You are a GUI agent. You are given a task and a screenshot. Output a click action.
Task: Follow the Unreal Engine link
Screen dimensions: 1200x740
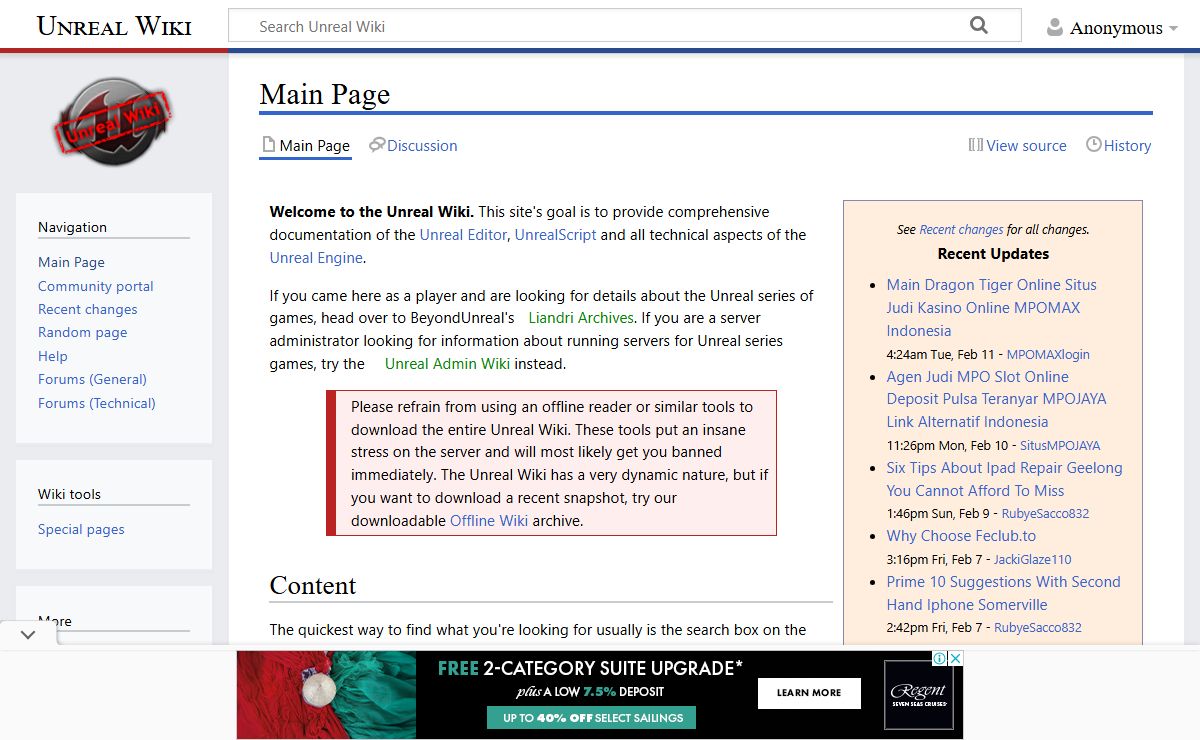point(316,258)
